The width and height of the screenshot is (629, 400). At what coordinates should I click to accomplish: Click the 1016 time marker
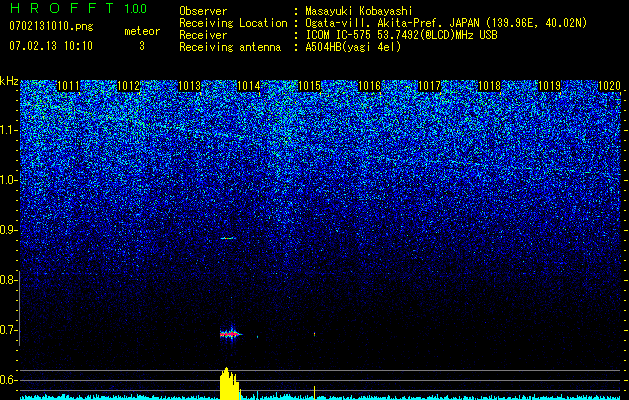369,86
